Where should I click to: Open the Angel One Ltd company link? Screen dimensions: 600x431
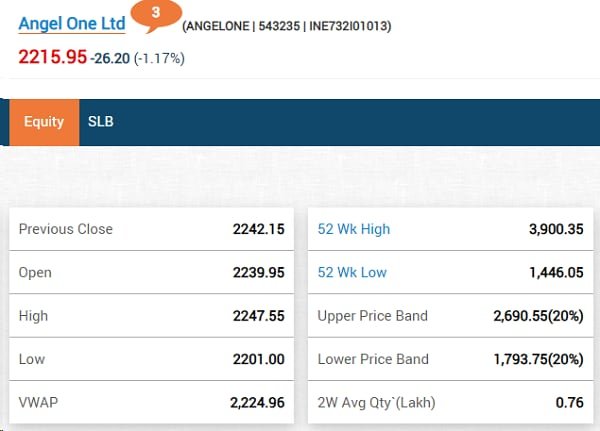pos(72,24)
